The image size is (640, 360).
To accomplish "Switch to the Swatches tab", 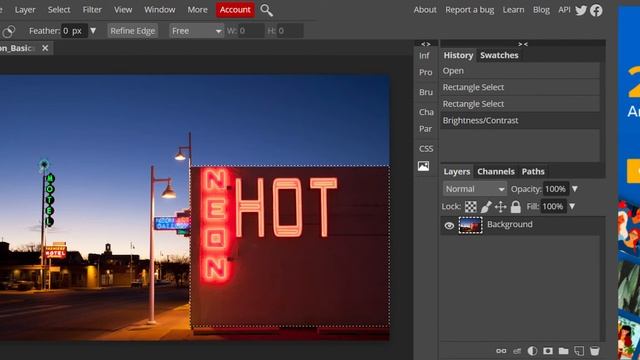I will [499, 56].
